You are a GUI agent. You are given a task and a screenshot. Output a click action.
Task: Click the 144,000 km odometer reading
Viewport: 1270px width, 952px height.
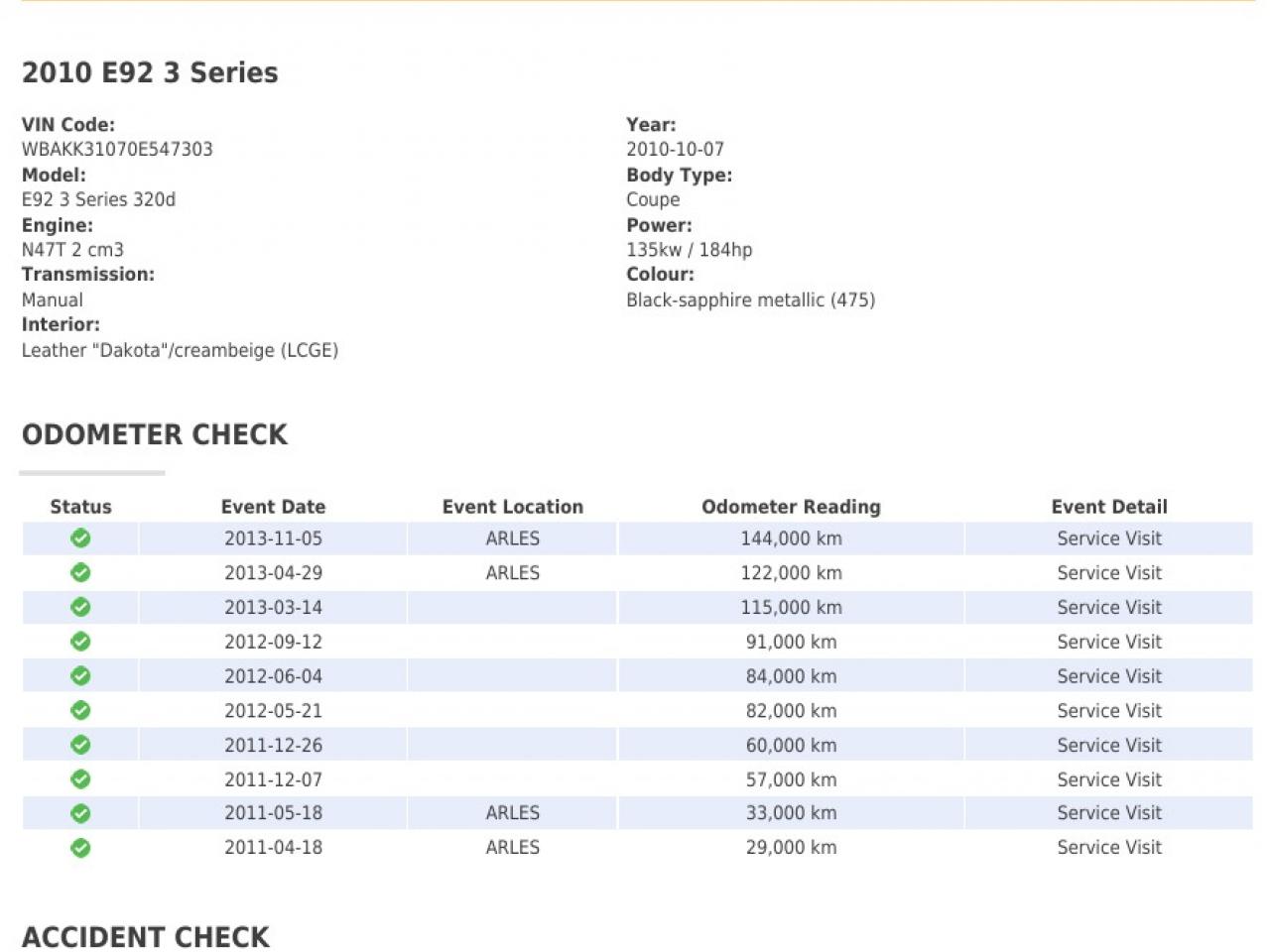click(791, 538)
